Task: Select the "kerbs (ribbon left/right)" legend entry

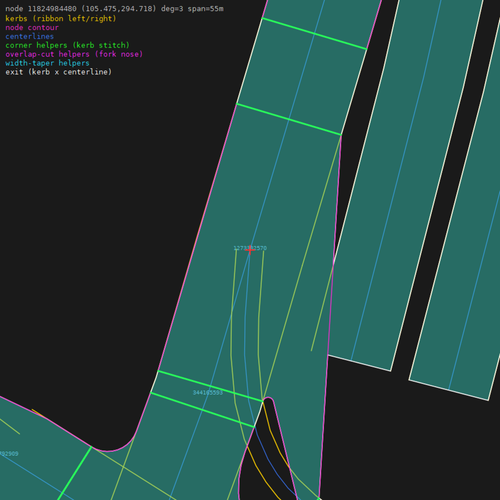Action: point(61,18)
